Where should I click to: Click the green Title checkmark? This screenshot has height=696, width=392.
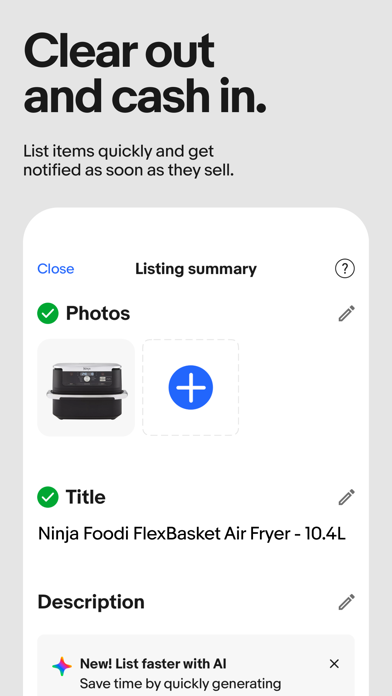coord(48,497)
